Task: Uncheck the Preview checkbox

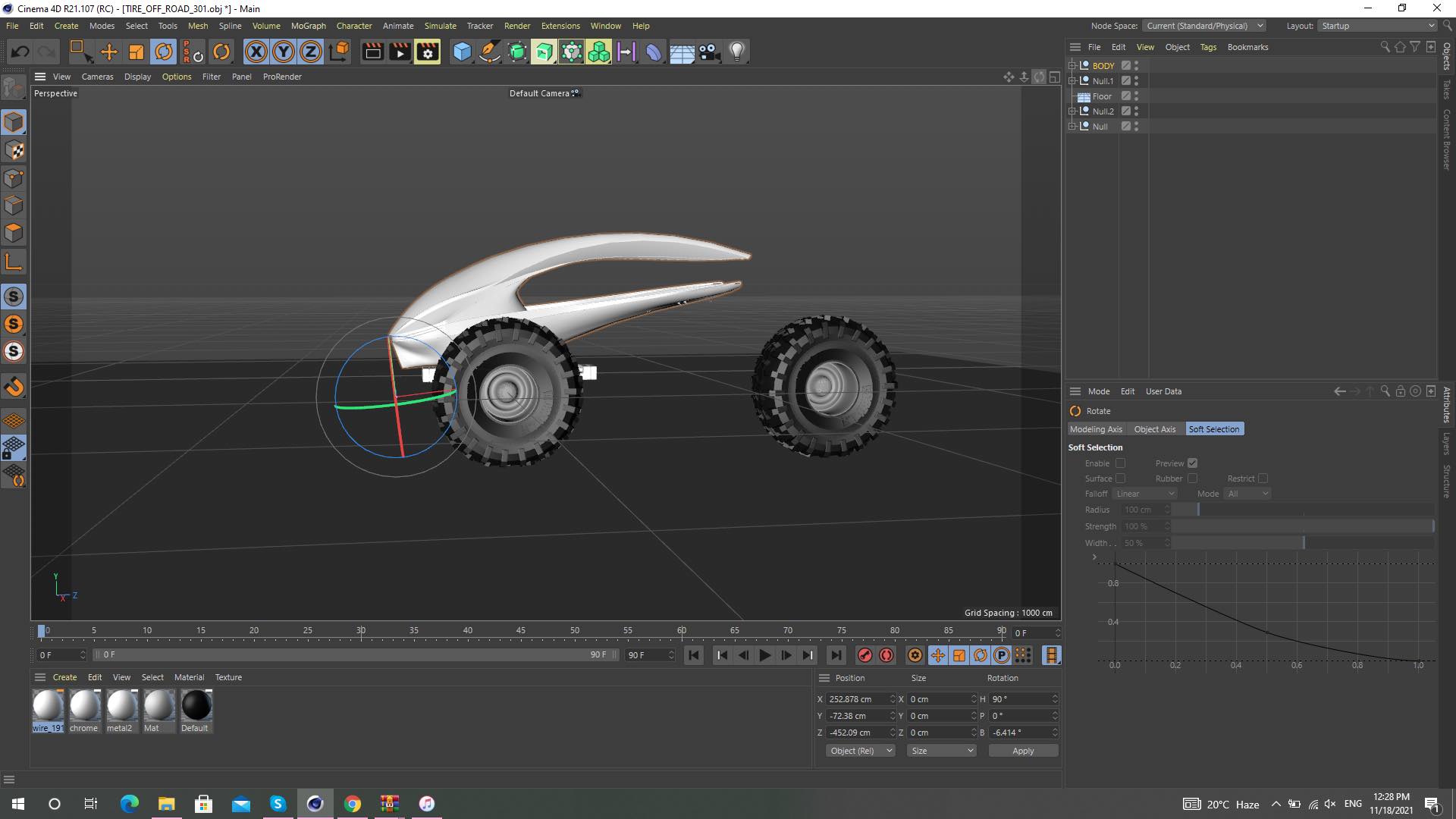Action: (1192, 463)
